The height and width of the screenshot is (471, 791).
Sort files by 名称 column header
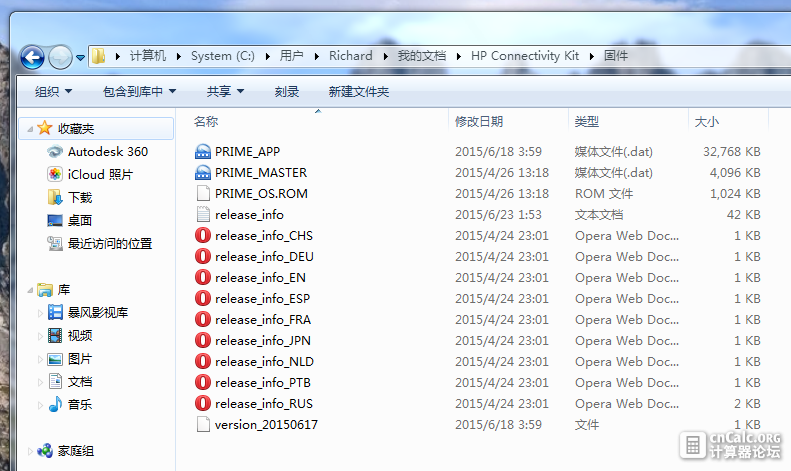tap(206, 122)
